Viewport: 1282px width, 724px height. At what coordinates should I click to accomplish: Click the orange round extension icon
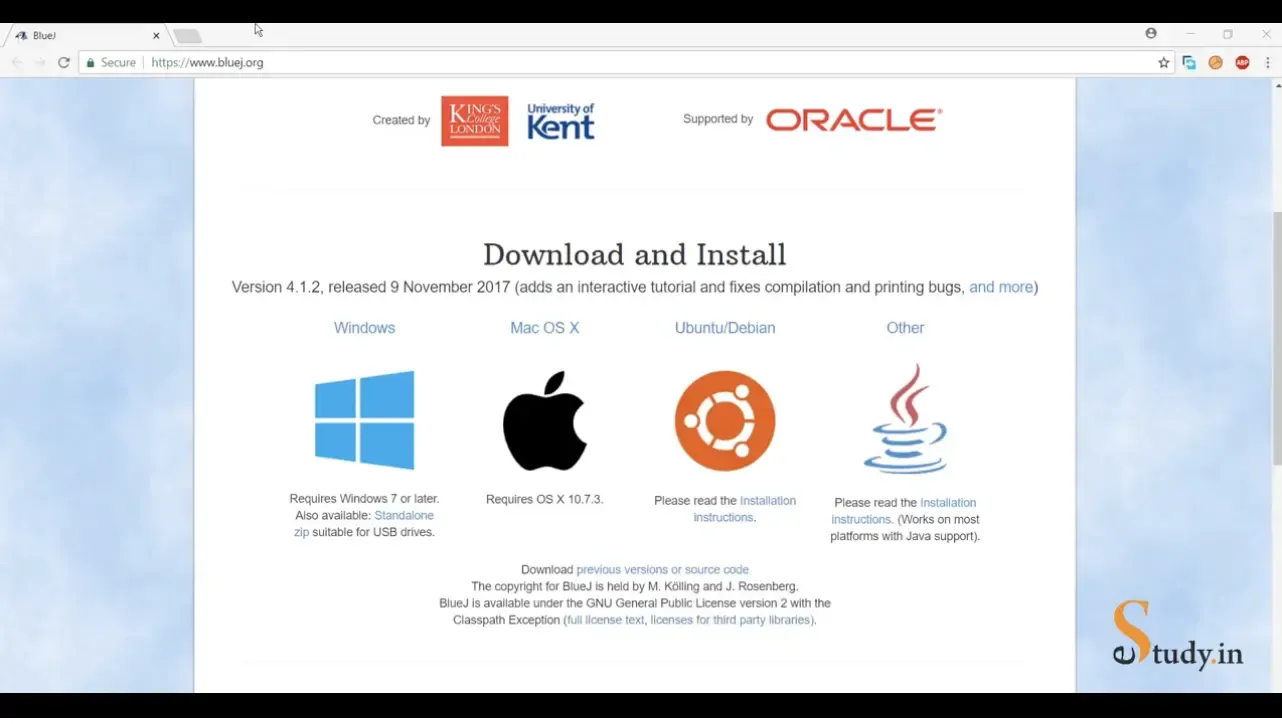pos(1216,63)
